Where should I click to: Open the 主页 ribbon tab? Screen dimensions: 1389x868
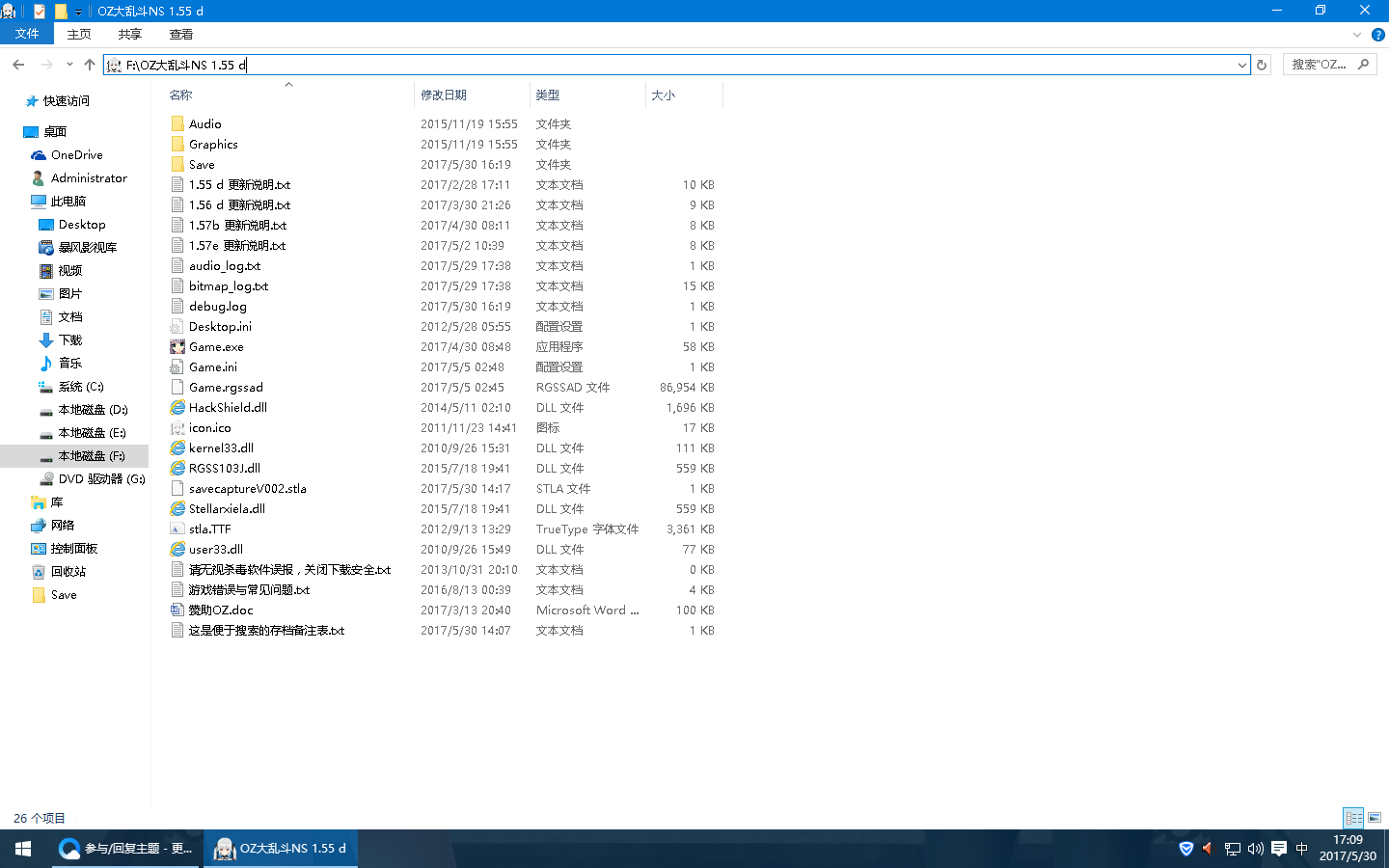(x=79, y=34)
